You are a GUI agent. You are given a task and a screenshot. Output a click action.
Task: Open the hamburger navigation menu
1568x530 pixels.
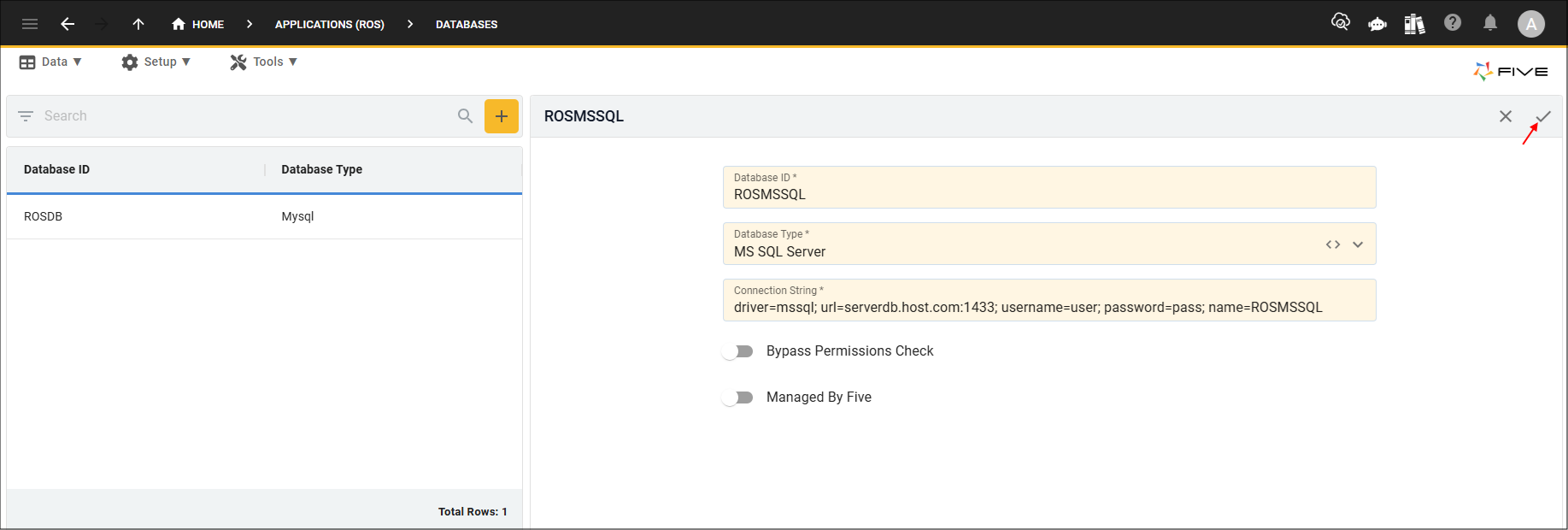point(30,24)
